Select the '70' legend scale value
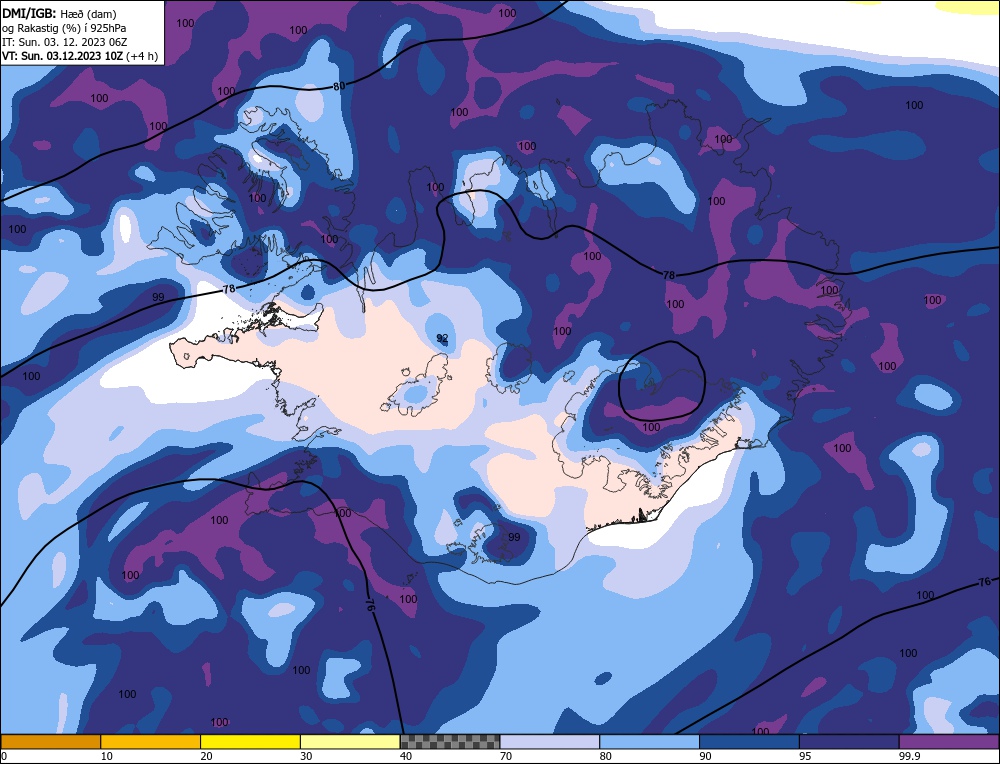 click(506, 756)
